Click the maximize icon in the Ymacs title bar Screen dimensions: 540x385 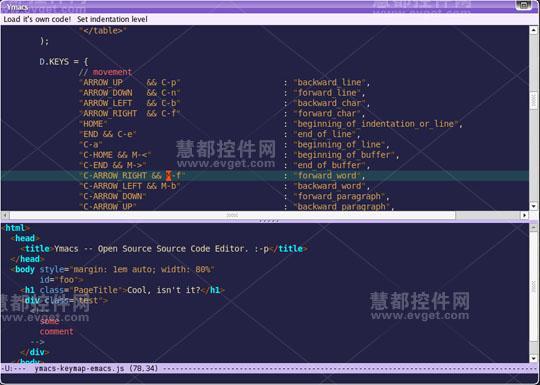[524, 5]
